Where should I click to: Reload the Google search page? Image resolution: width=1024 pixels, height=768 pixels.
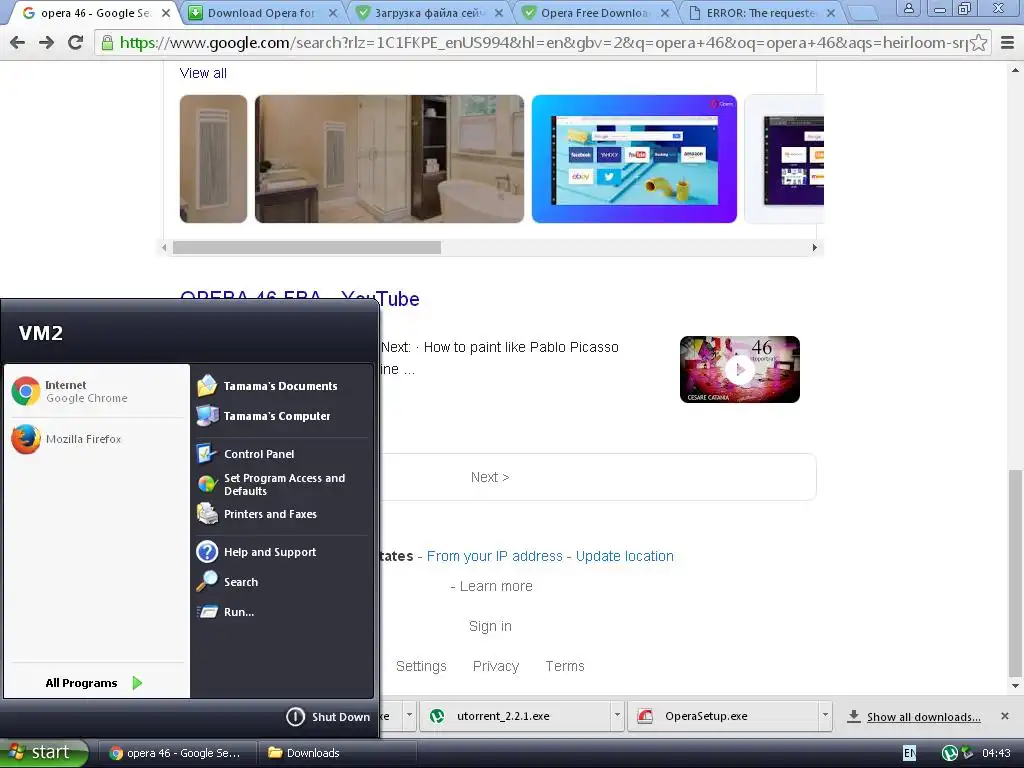click(x=76, y=42)
